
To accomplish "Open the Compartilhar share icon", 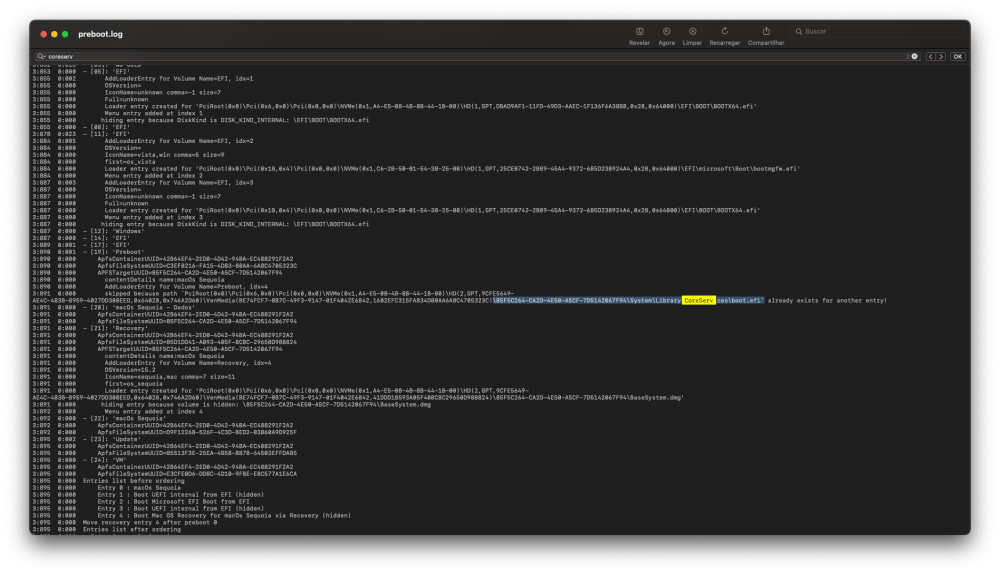I will pos(766,31).
